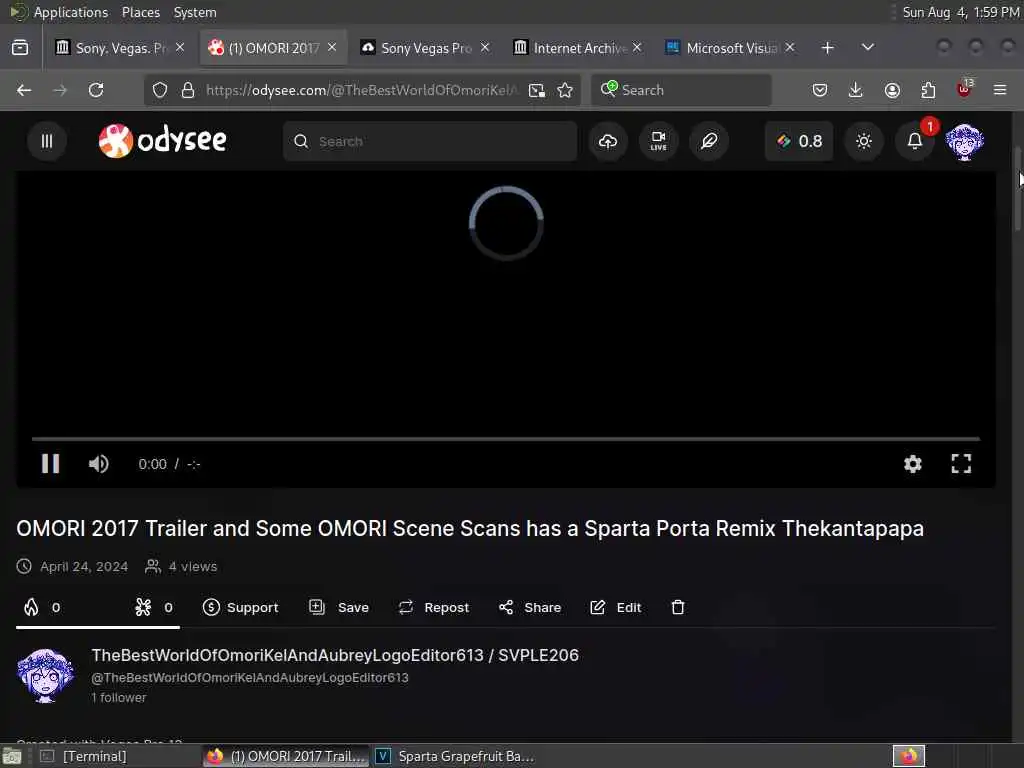The image size is (1024, 768).
Task: Open the user avatar menu
Action: 965,141
